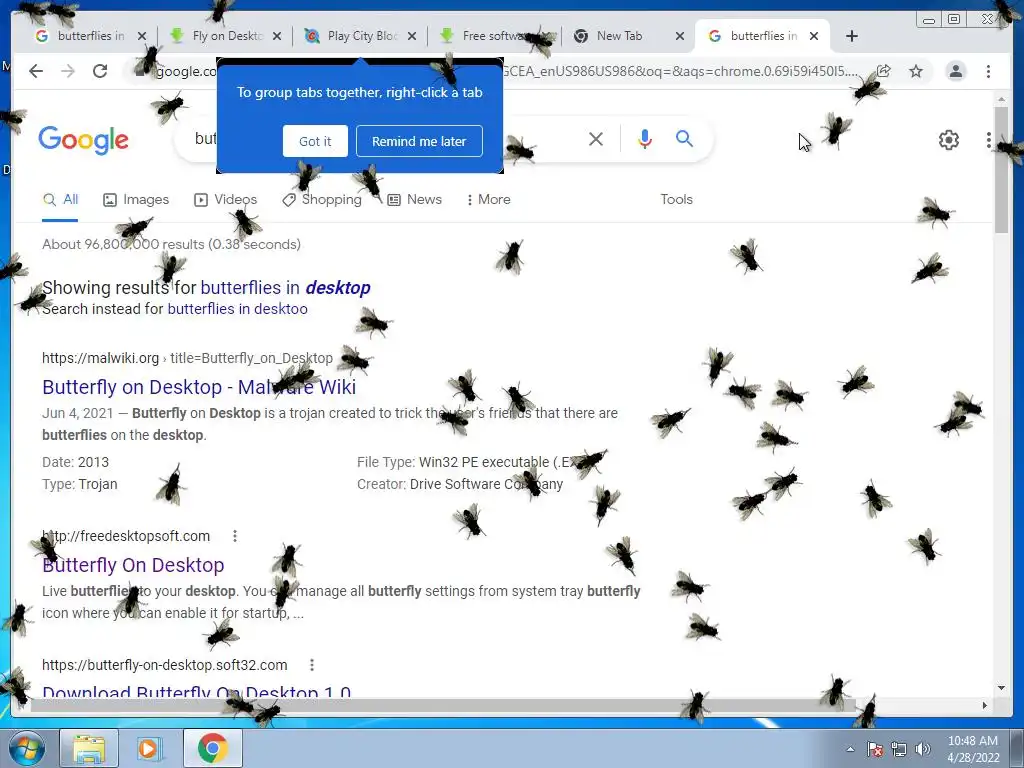Screen dimensions: 1024x768
Task: Select the Shopping search filter
Action: (x=322, y=200)
